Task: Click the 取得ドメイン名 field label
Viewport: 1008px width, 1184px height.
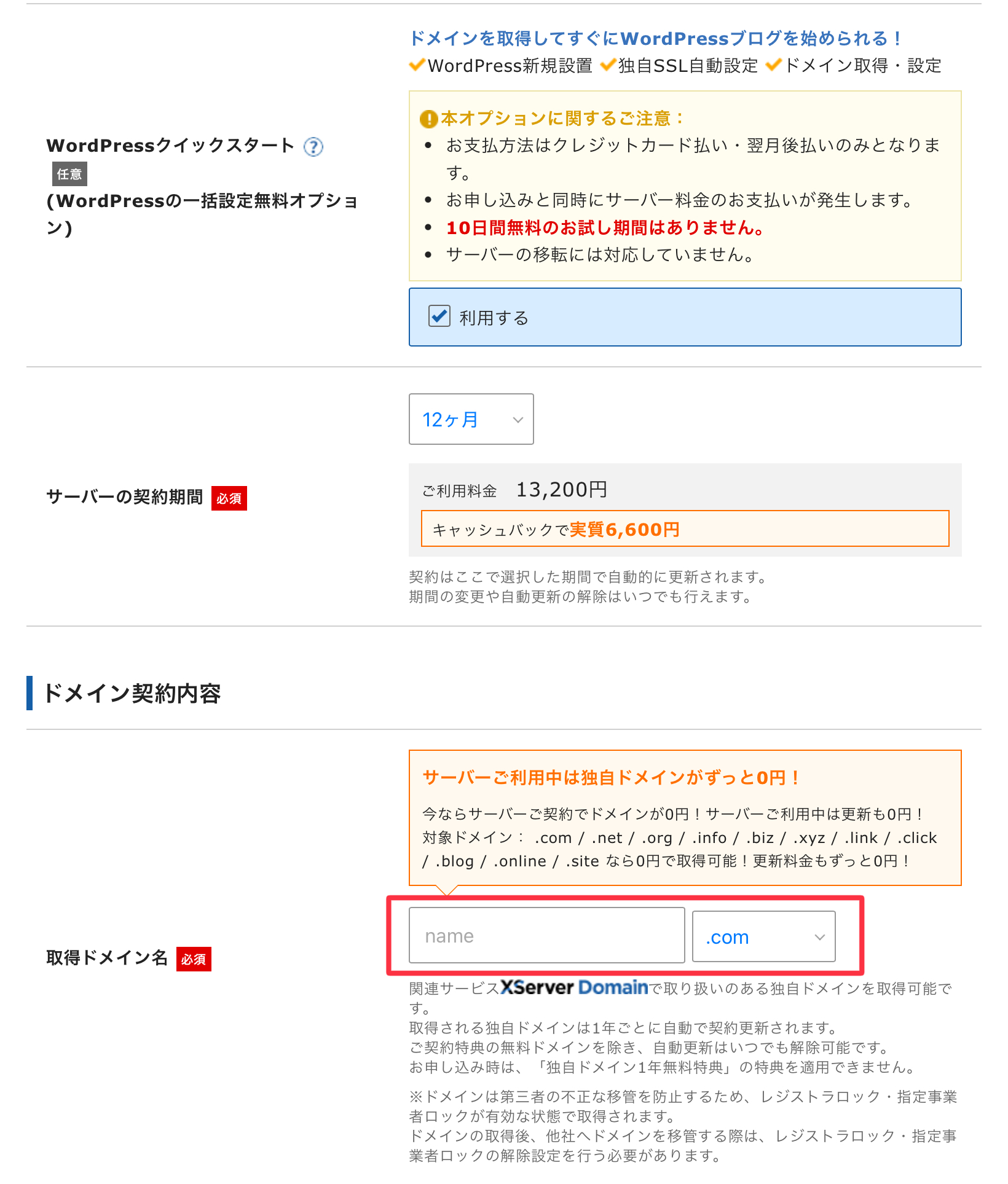Action: [x=107, y=958]
